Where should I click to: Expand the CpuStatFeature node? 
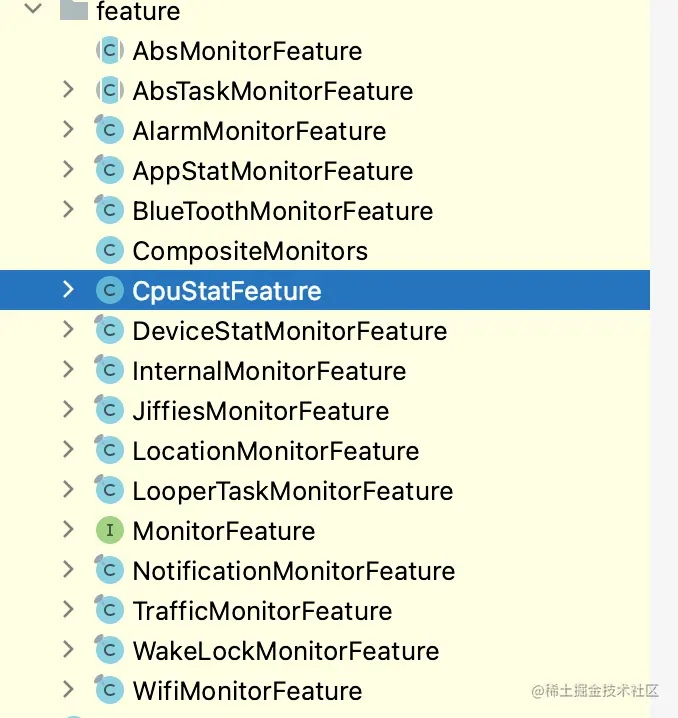pos(68,290)
